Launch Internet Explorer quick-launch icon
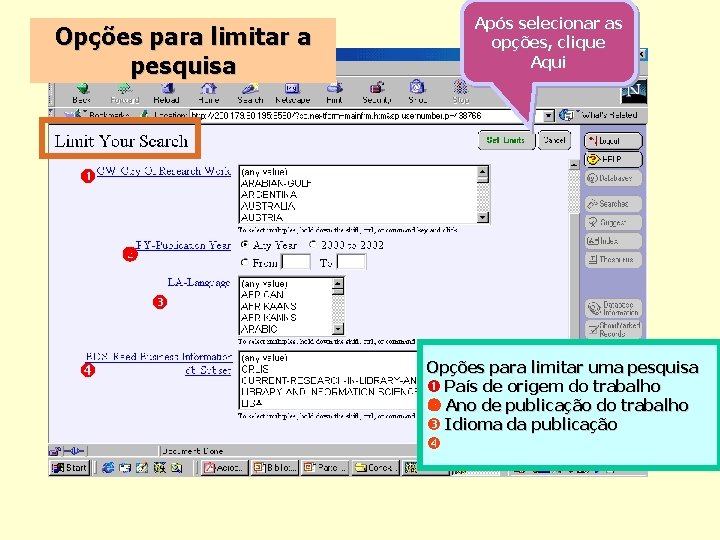 click(108, 467)
